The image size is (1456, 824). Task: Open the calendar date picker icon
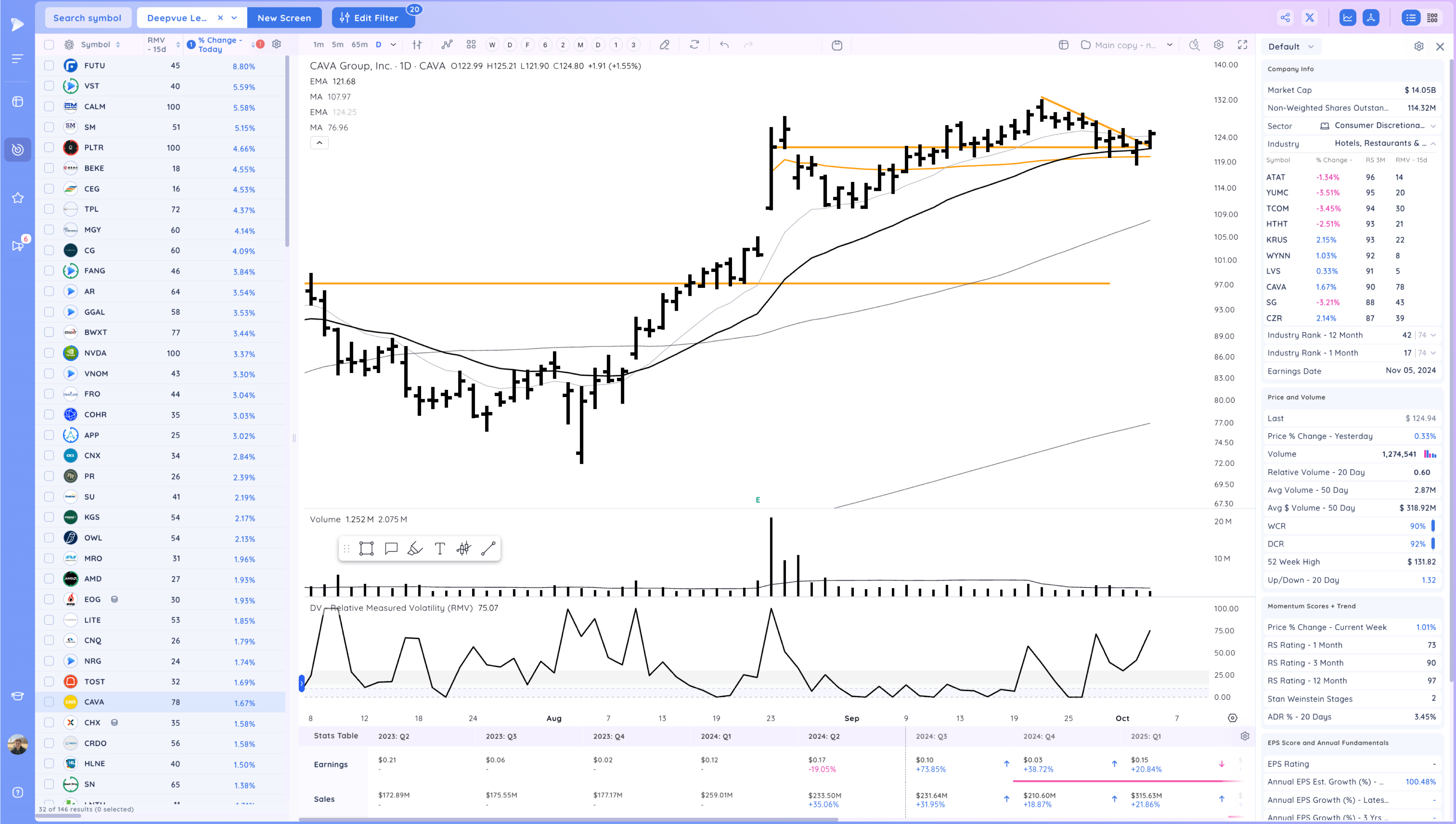point(837,45)
